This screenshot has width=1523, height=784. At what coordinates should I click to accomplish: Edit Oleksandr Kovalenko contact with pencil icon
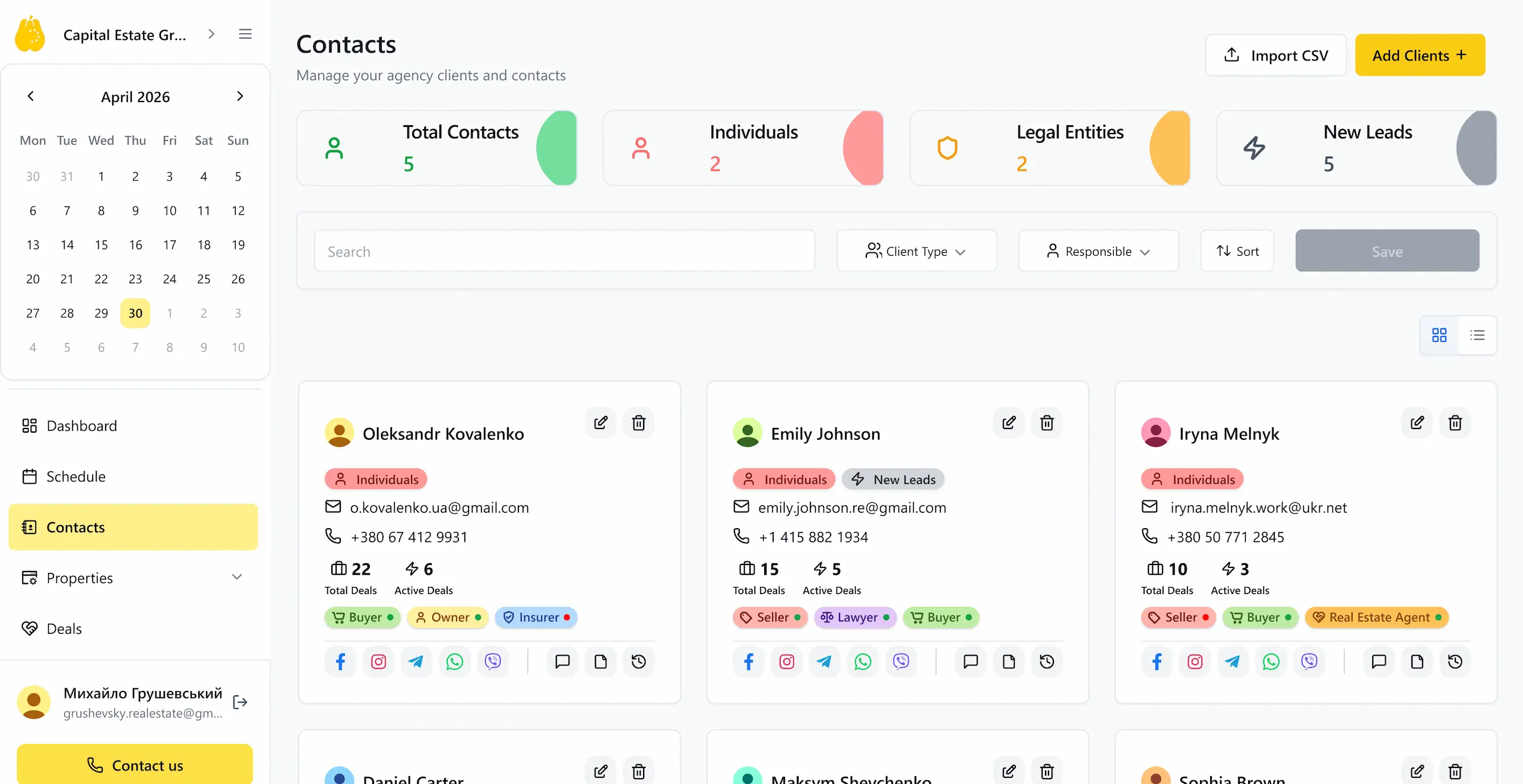click(x=600, y=423)
